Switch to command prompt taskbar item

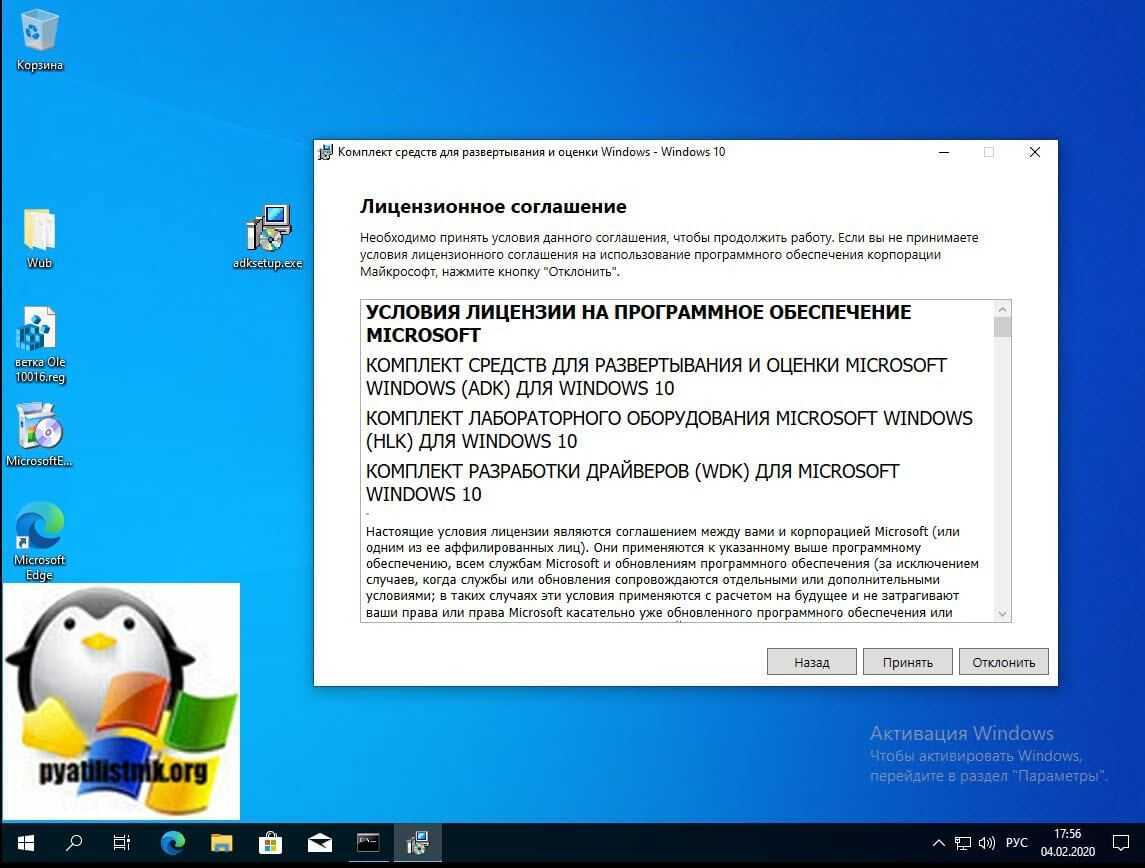pos(368,844)
